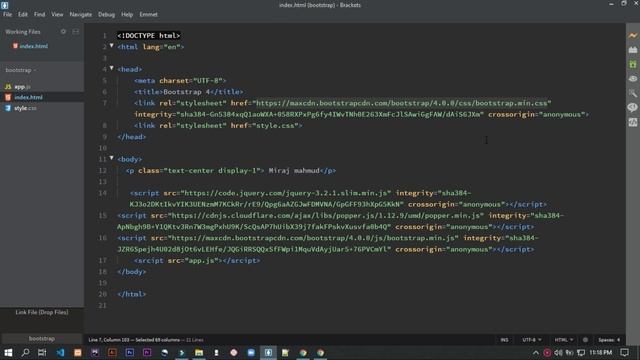This screenshot has width=640, height=360.
Task: Click the DOCTYPE html line in editor
Action: [149, 36]
